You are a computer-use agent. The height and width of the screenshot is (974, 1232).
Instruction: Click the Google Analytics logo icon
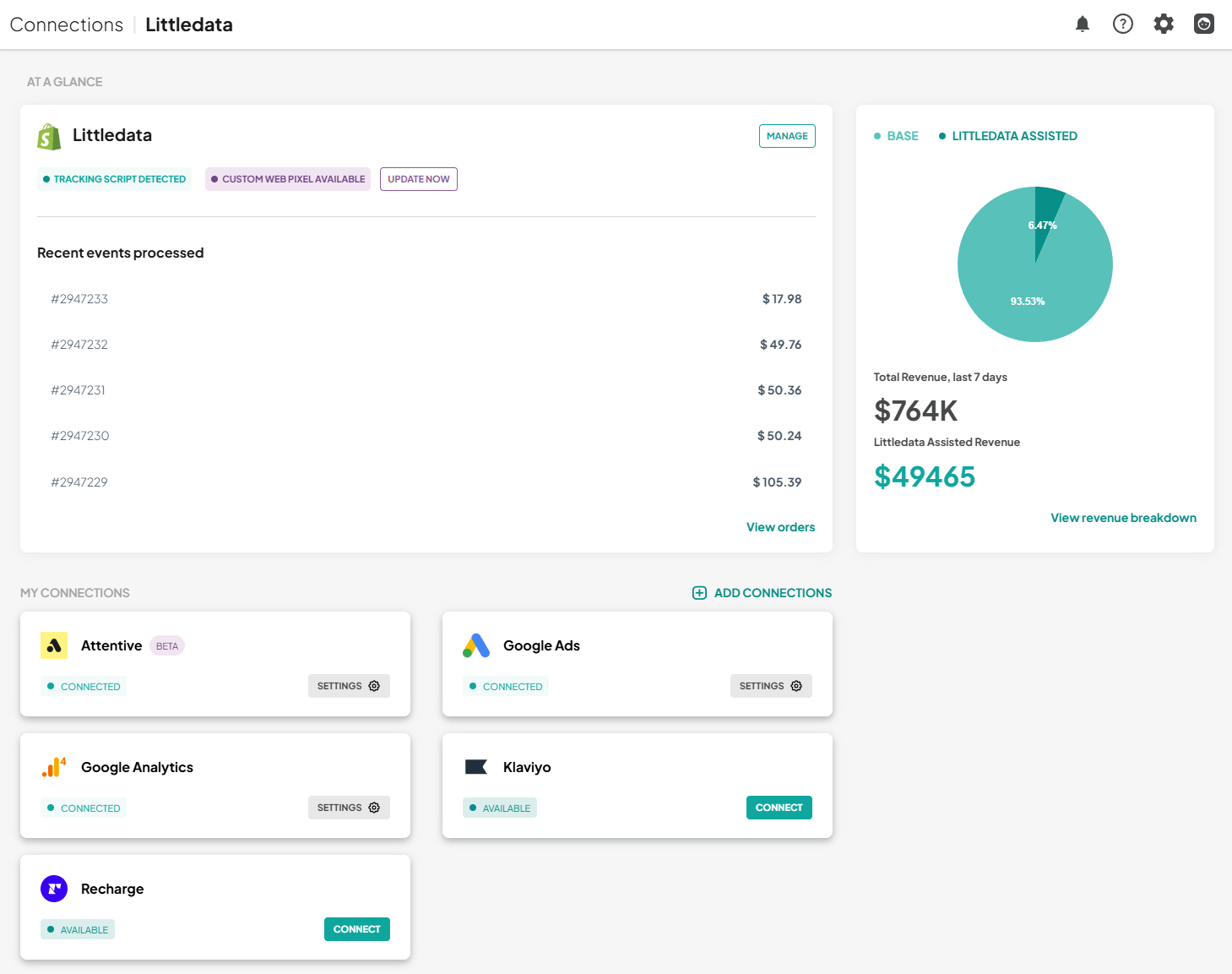click(54, 767)
